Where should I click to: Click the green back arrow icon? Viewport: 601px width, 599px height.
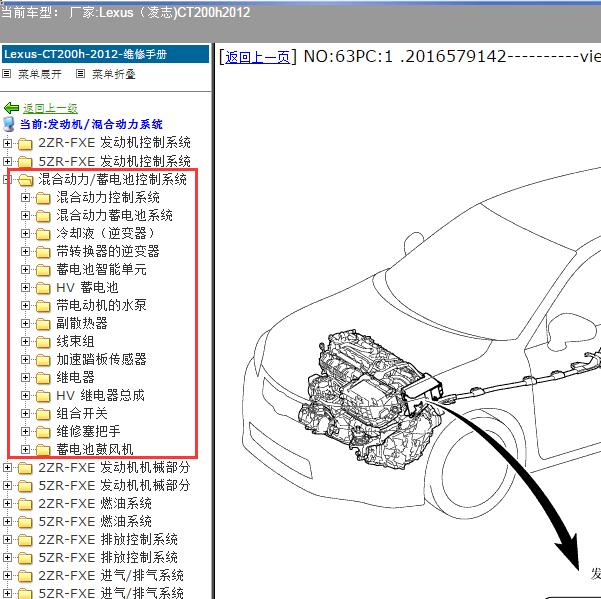pos(11,108)
